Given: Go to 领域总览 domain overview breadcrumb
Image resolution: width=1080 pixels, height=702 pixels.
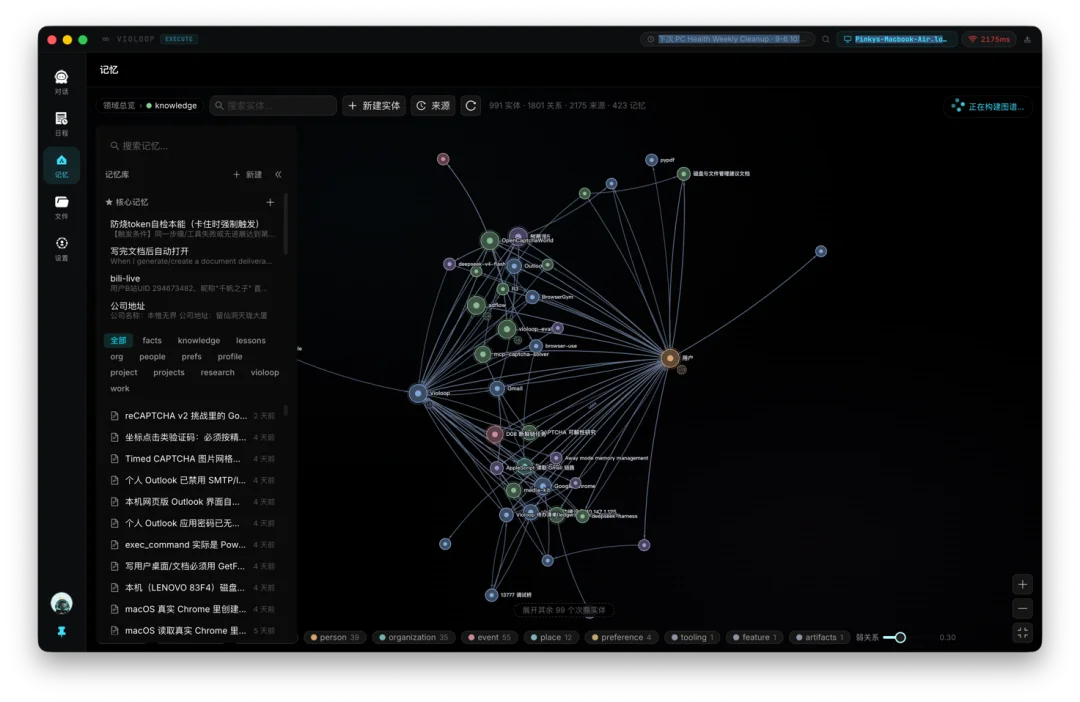Looking at the screenshot, I should (119, 105).
